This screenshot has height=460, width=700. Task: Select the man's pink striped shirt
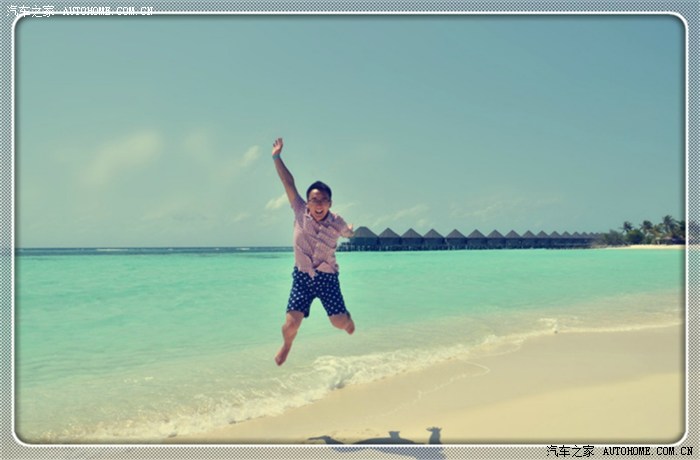click(318, 242)
